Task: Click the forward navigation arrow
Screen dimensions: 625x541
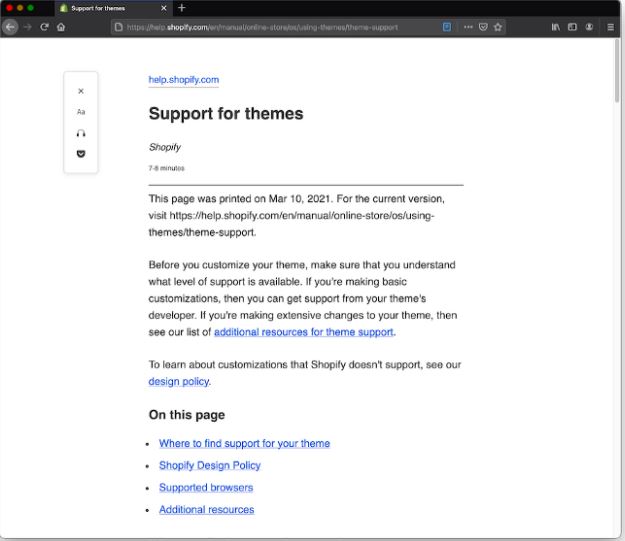Action: click(28, 27)
